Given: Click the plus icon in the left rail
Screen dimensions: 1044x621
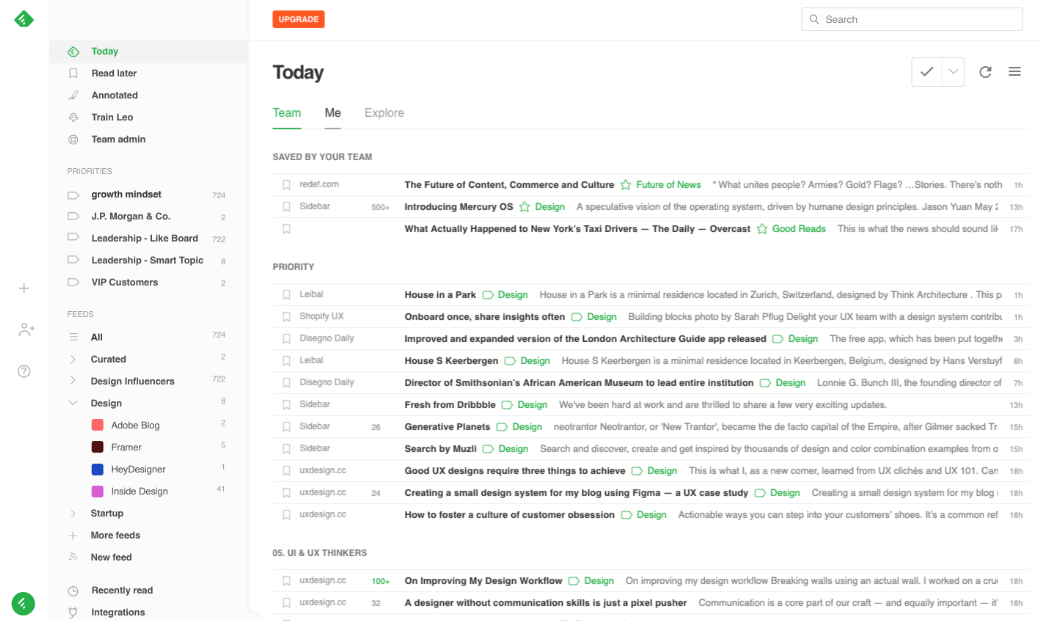Looking at the screenshot, I should (24, 288).
